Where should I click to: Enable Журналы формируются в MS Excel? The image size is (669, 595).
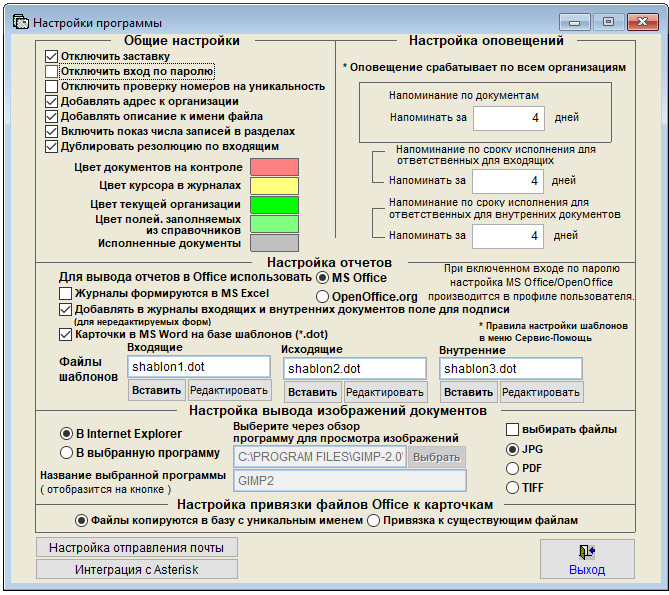[65, 293]
